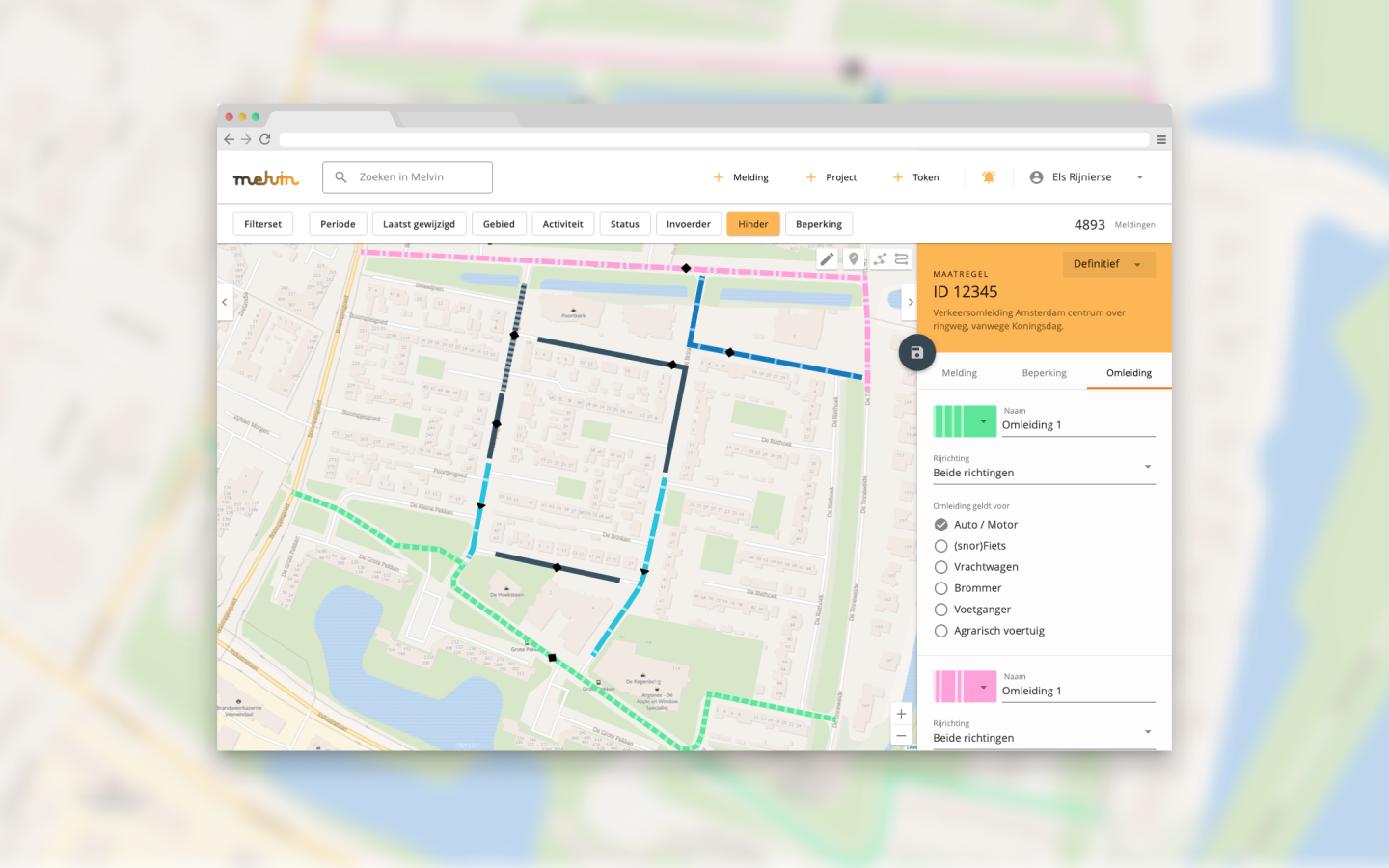Screen dimensions: 1389x868
Task: Zoom out the map with minus
Action: pos(901,735)
